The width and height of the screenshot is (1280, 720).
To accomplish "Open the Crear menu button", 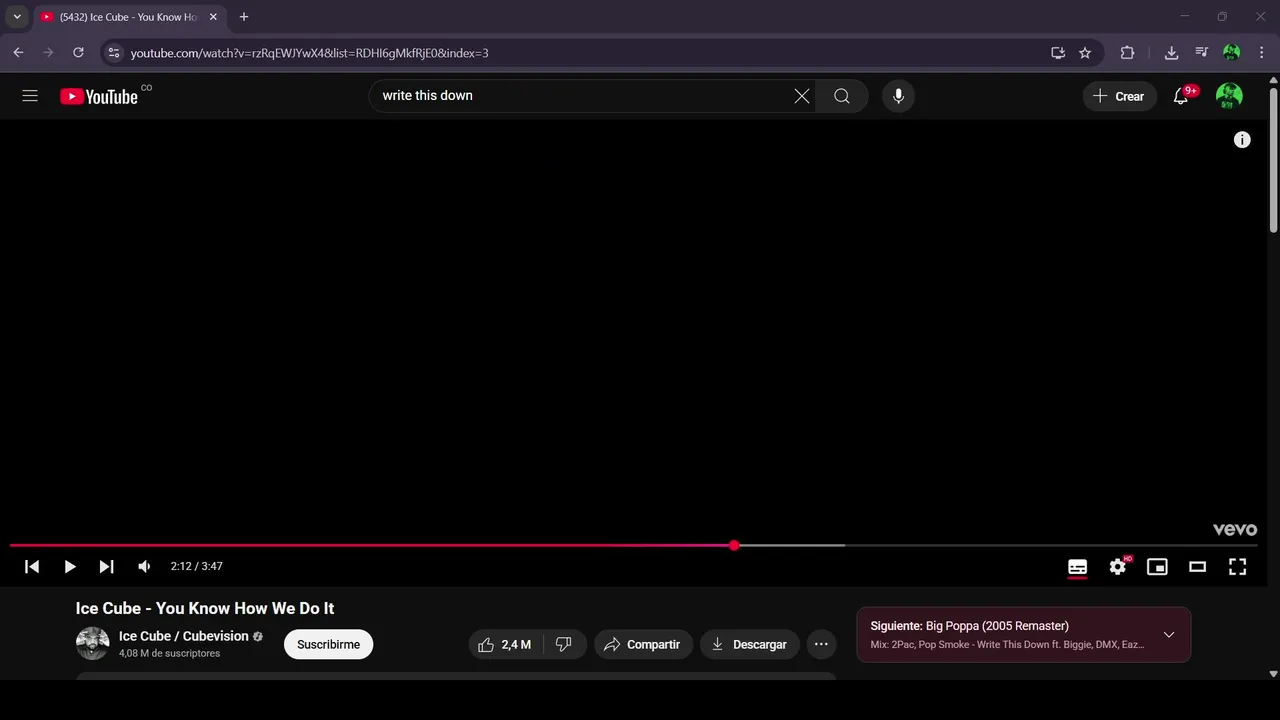I will pyautogui.click(x=1119, y=96).
